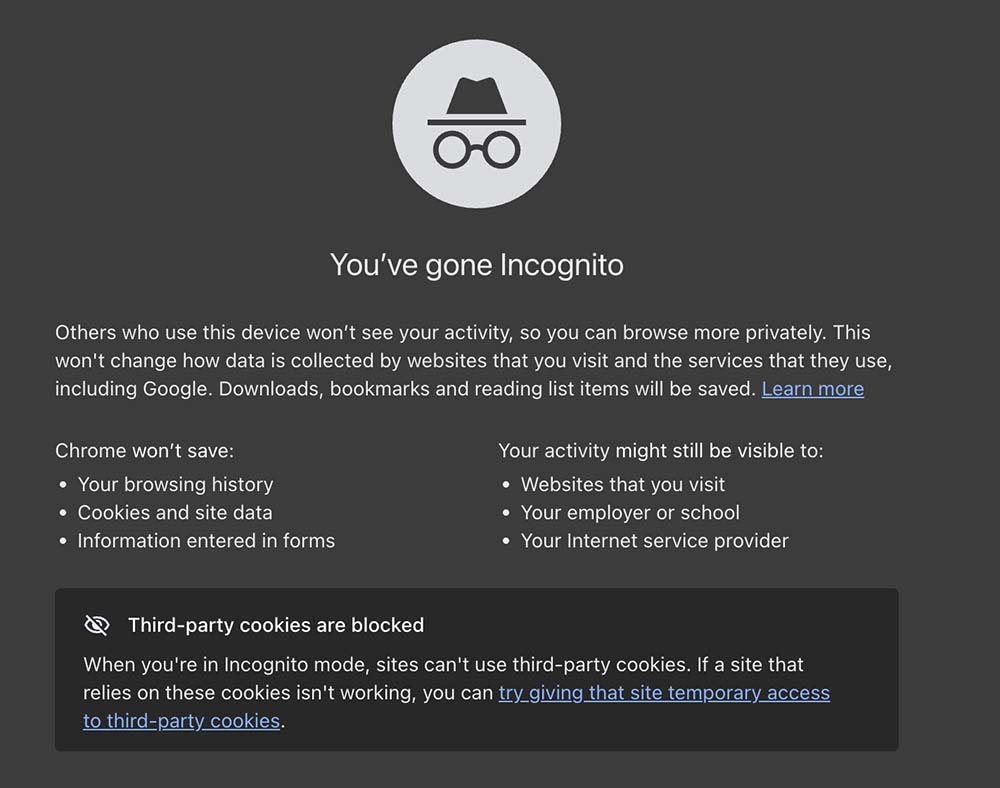Screen dimensions: 1000x788
Task: Click the crossed-out eye icon
Action: [x=96, y=625]
